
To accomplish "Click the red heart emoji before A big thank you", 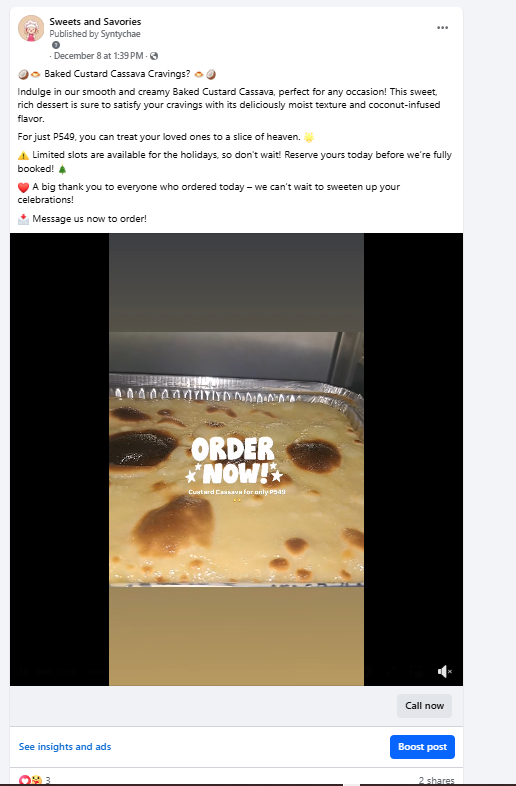I will pyautogui.click(x=24, y=187).
